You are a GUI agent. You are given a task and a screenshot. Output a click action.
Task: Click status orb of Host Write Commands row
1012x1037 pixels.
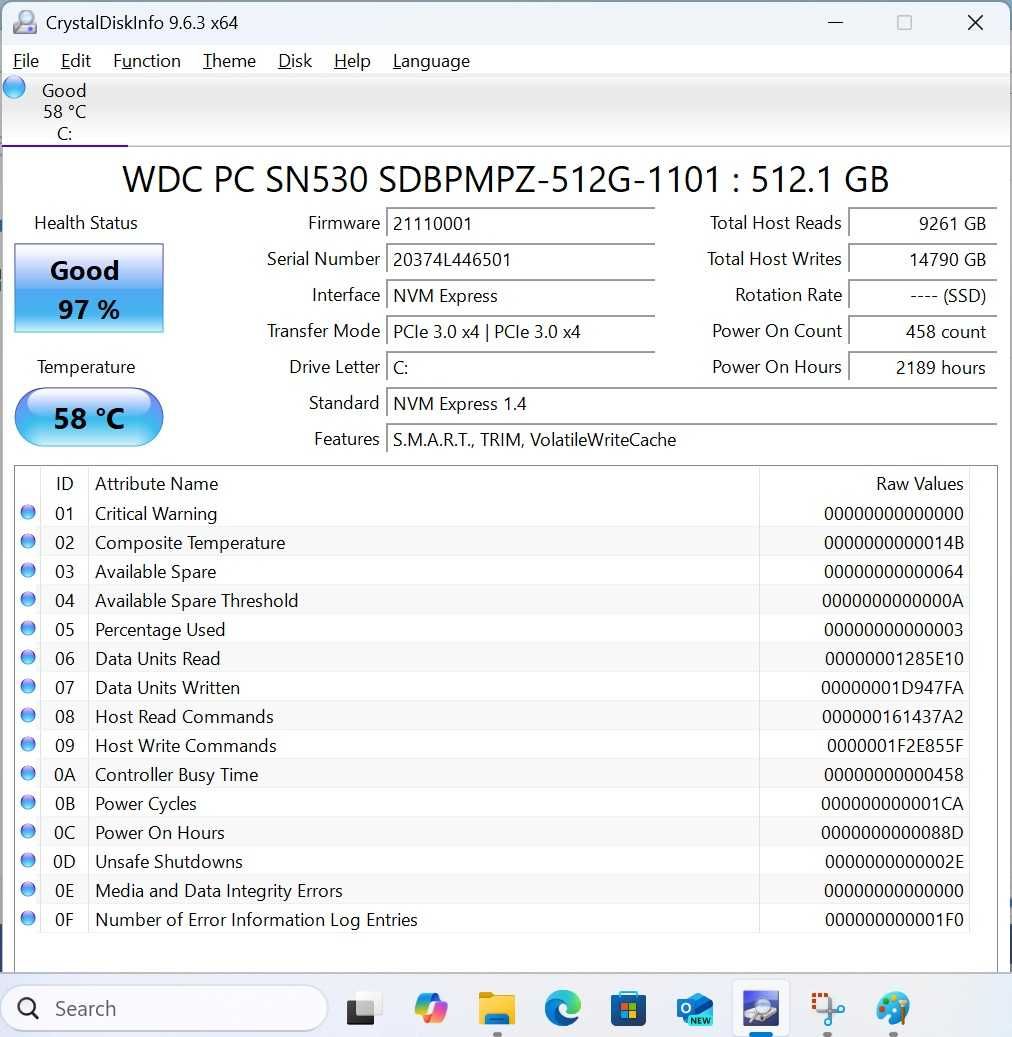pyautogui.click(x=28, y=745)
